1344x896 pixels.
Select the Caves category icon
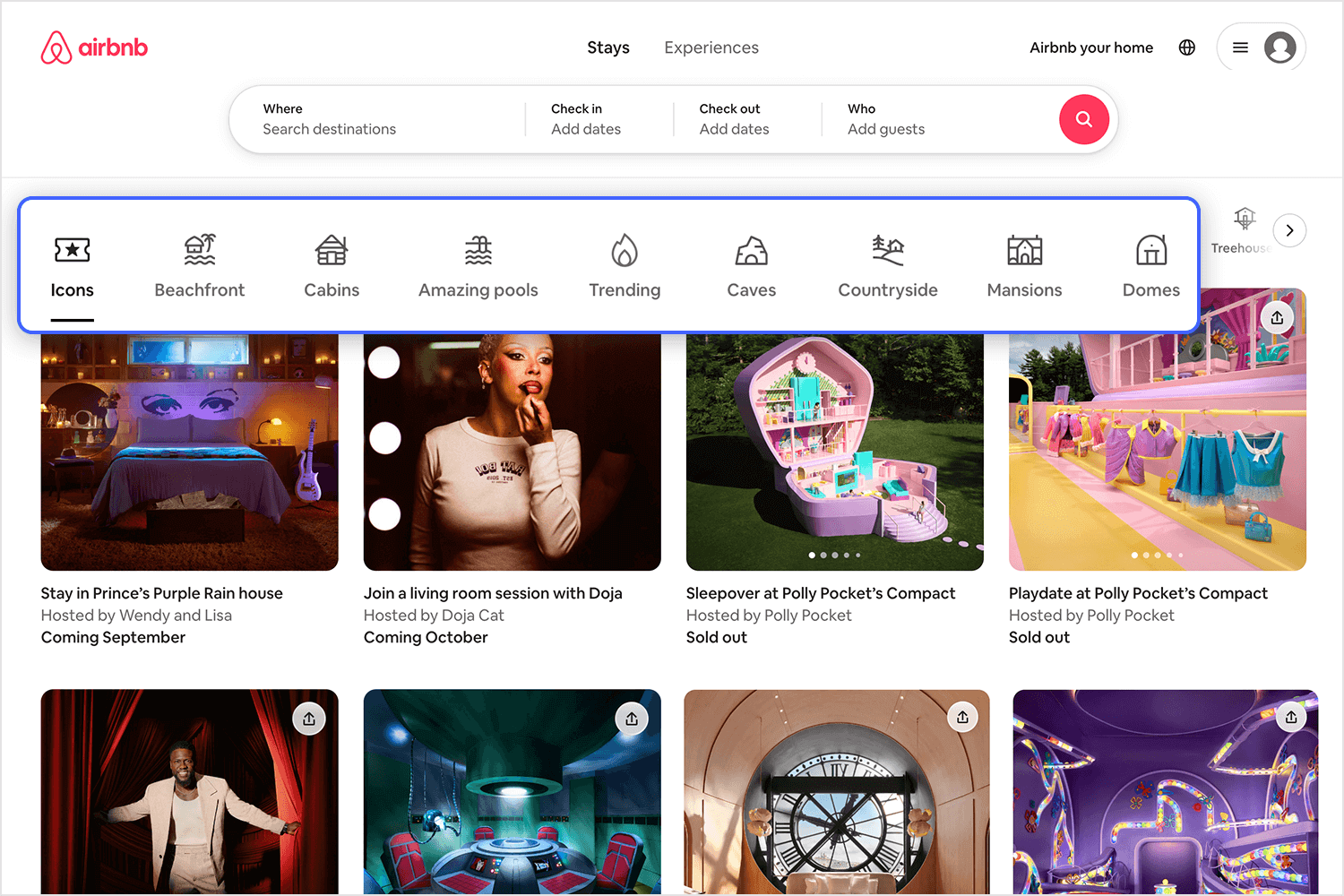click(752, 251)
